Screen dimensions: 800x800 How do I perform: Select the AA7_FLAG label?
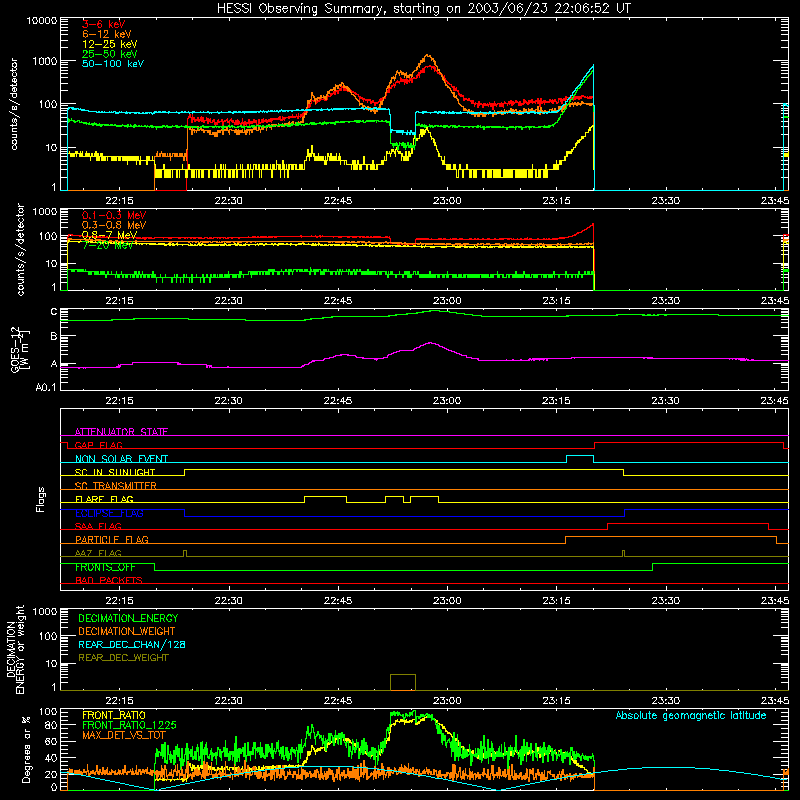tap(98, 553)
